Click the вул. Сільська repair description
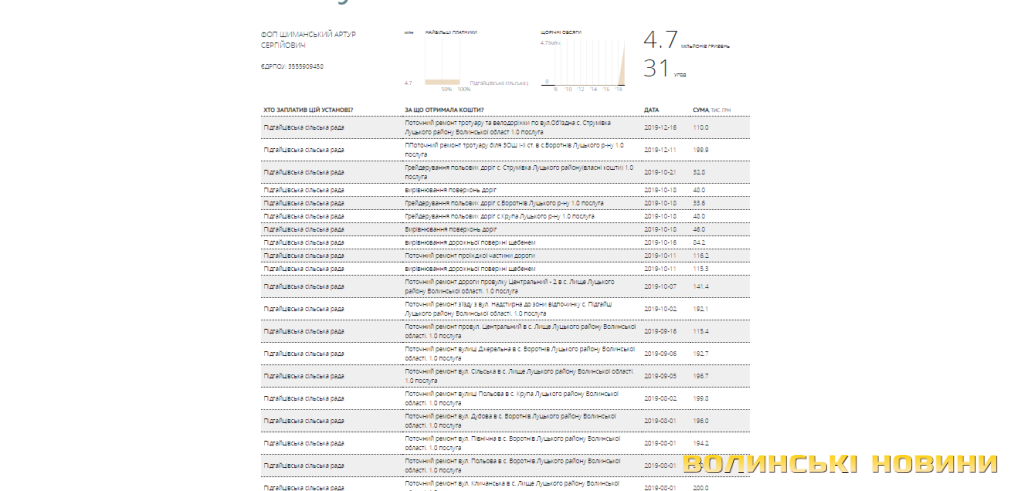 coord(518,374)
